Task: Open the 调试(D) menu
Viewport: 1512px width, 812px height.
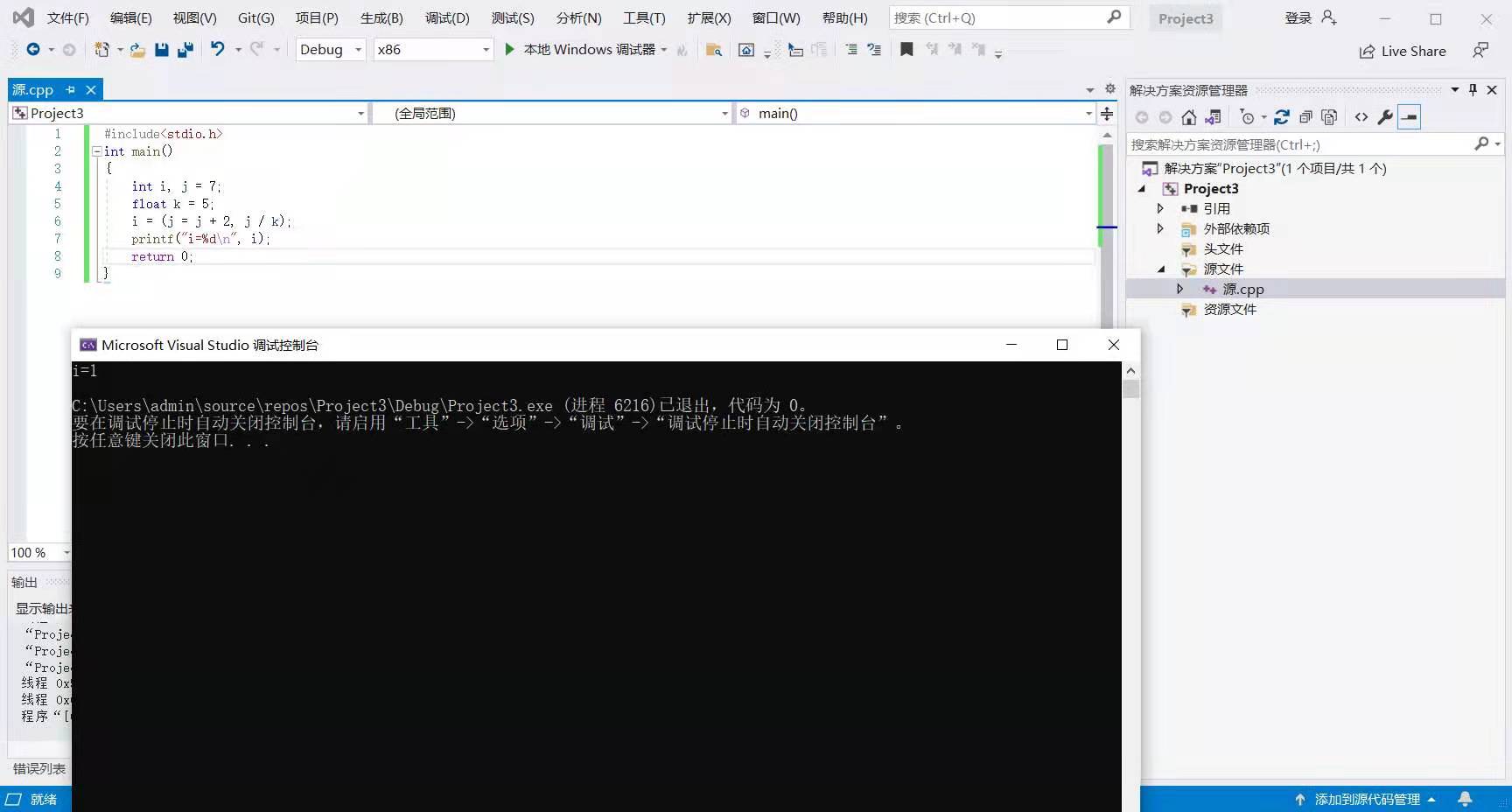Action: [x=447, y=17]
